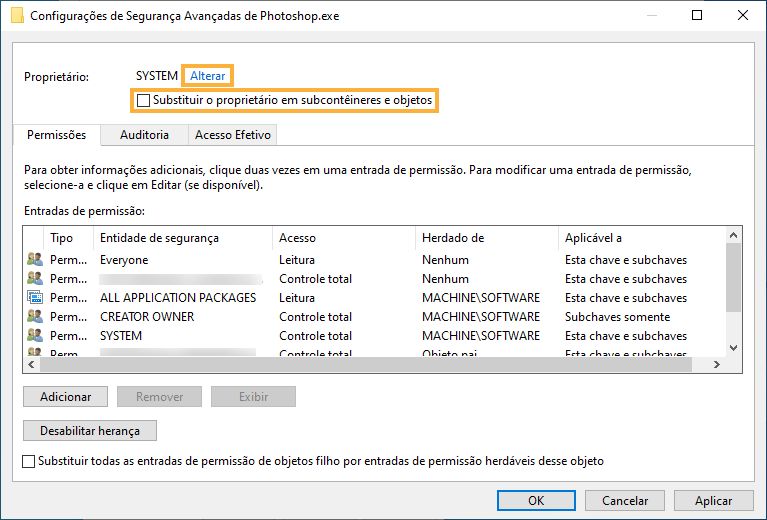Viewport: 767px width, 520px height.
Task: Click the Remover button
Action: click(159, 397)
